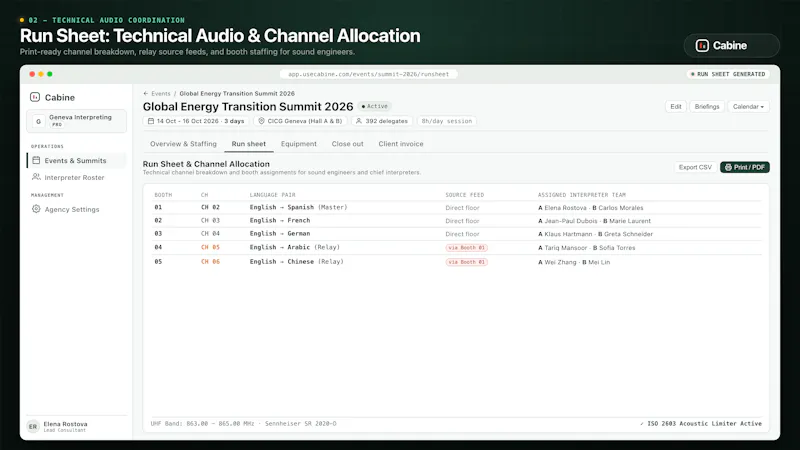
Task: Open the Geneva Interpreting workspace card
Action: tap(77, 121)
